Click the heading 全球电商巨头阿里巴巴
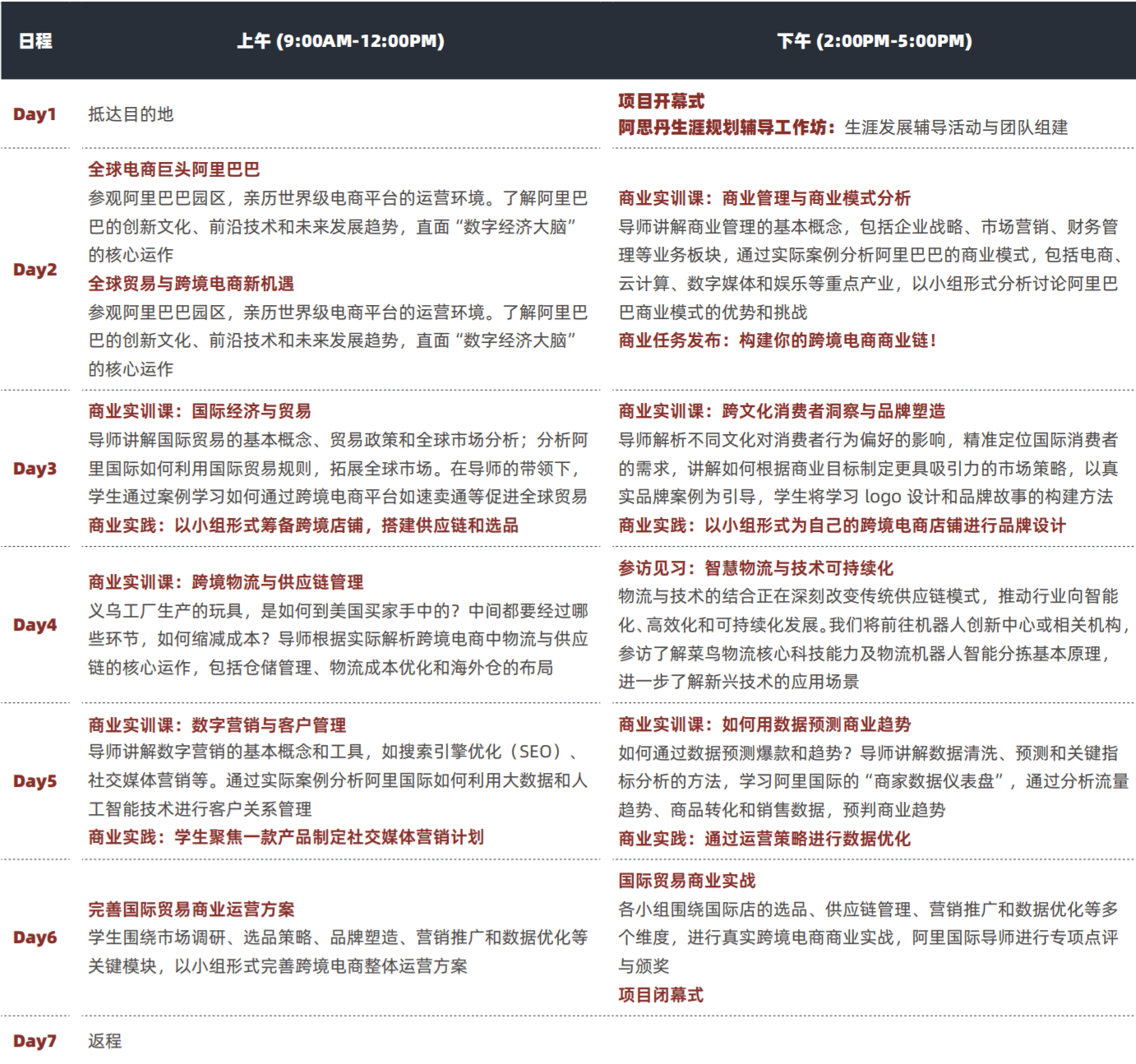 (174, 169)
